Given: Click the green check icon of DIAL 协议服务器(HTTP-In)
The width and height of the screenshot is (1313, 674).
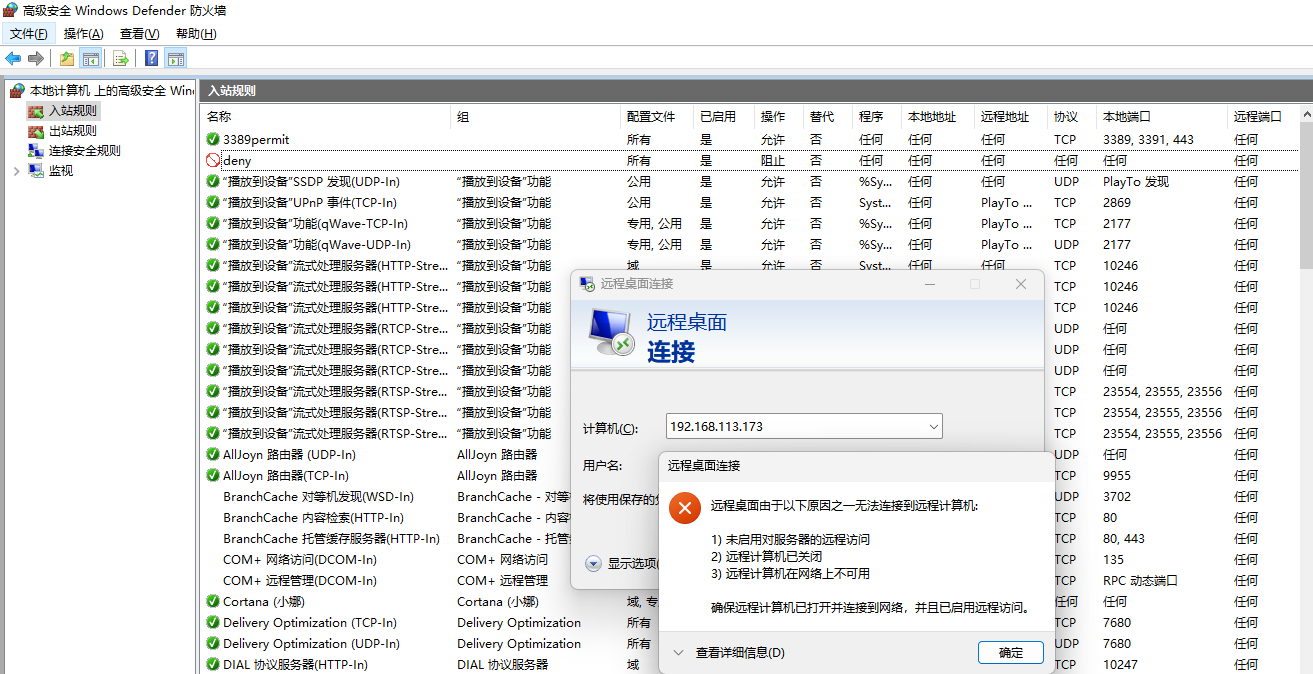Looking at the screenshot, I should [213, 665].
